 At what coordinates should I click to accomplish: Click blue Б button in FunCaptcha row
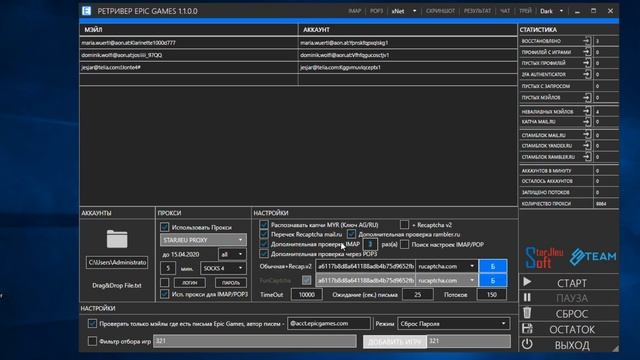point(493,280)
